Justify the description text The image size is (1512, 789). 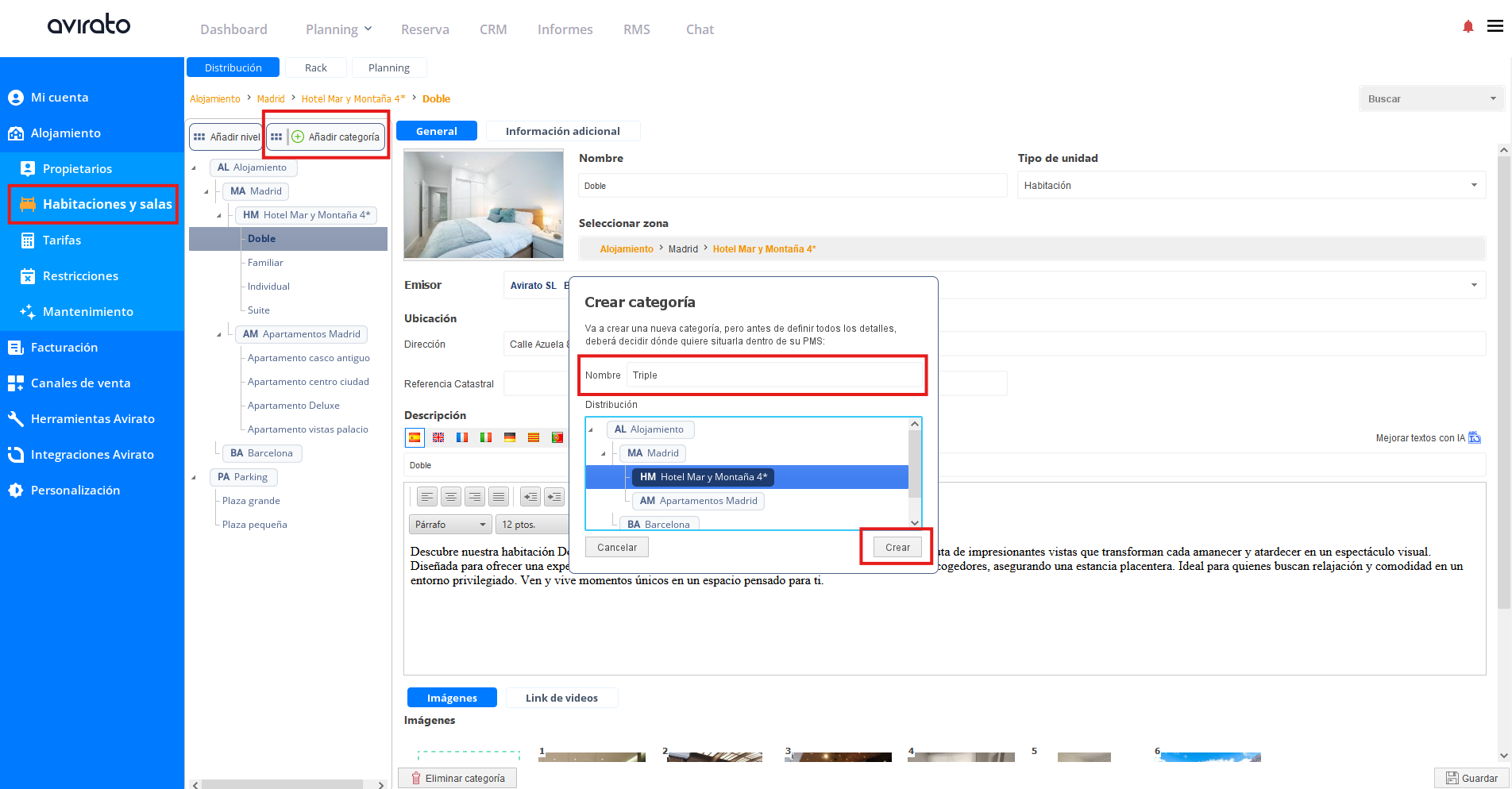coord(499,497)
